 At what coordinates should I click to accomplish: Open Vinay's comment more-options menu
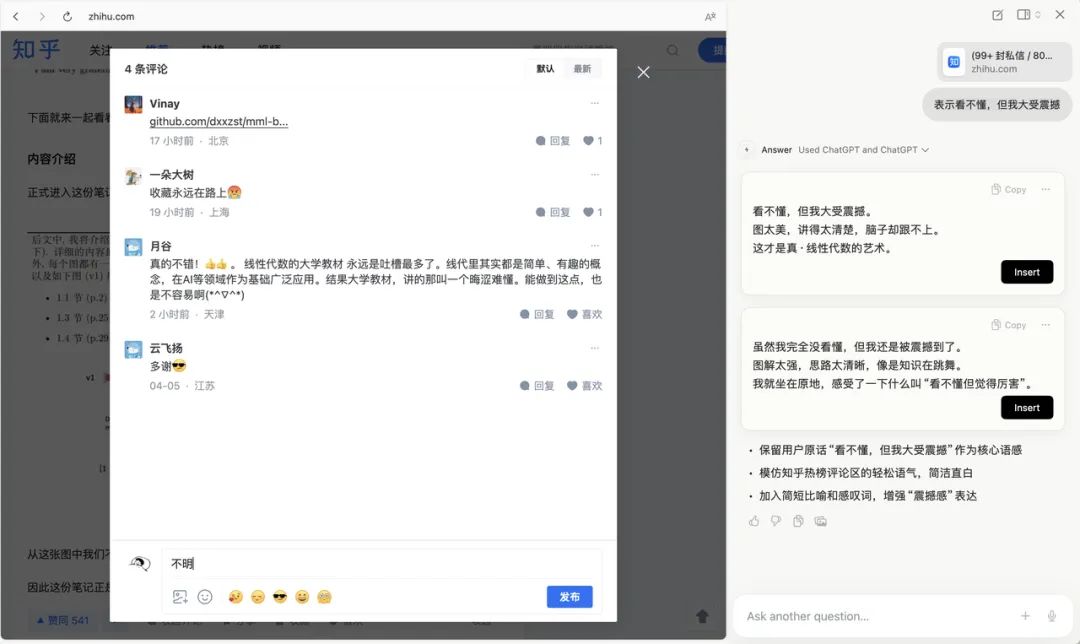point(595,104)
